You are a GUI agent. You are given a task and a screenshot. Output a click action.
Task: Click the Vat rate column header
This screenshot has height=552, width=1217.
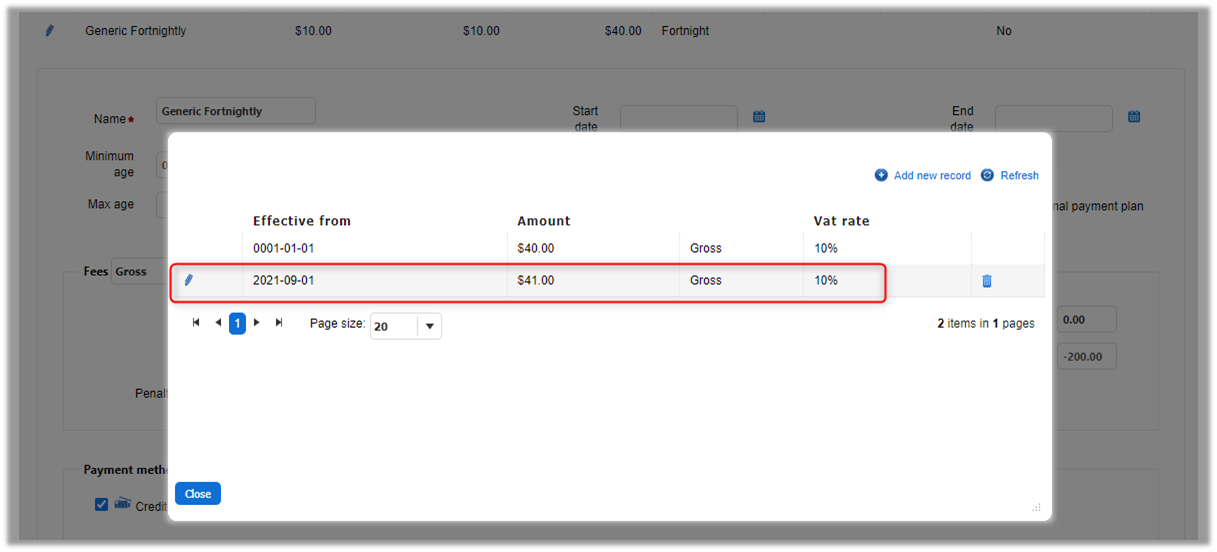[x=841, y=221]
